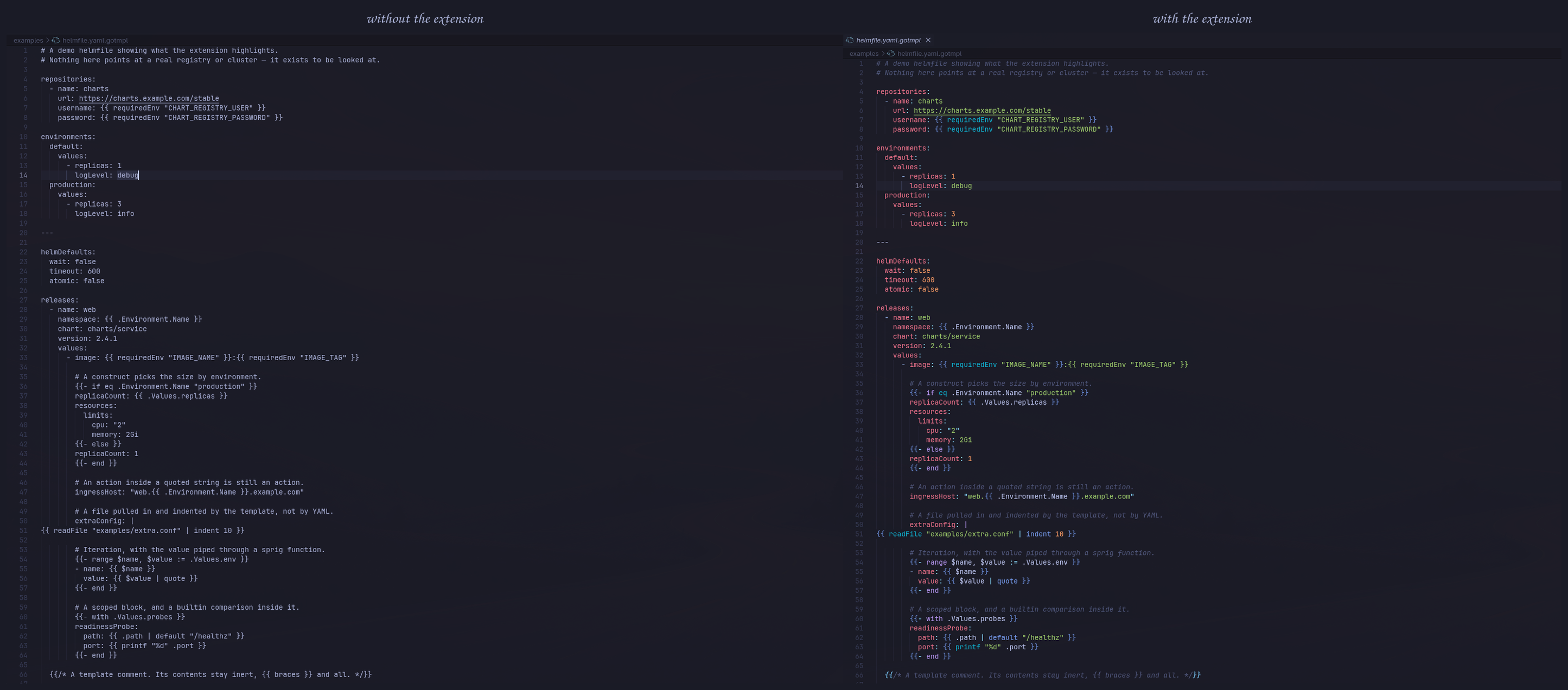Click 'printf' function in the highlighted editor
This screenshot has height=690, width=1568.
[x=967, y=647]
